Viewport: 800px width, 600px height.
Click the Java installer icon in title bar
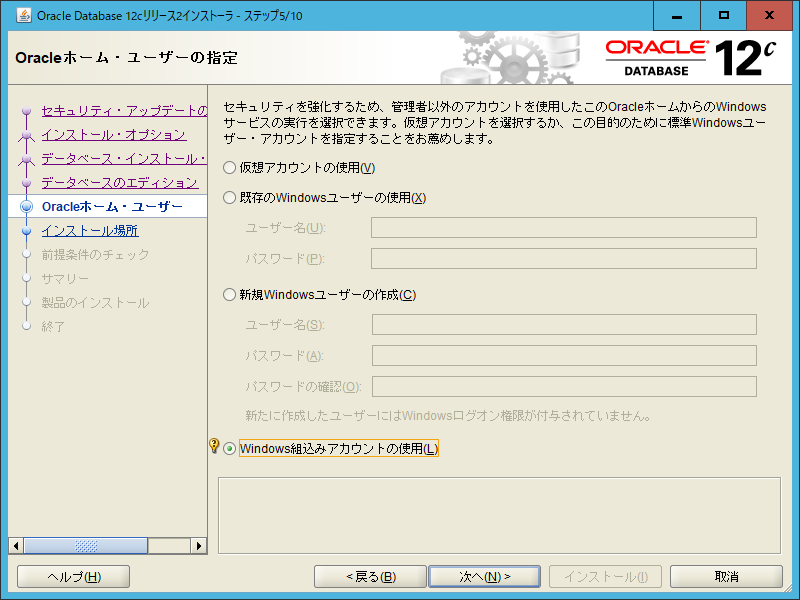tap(24, 15)
